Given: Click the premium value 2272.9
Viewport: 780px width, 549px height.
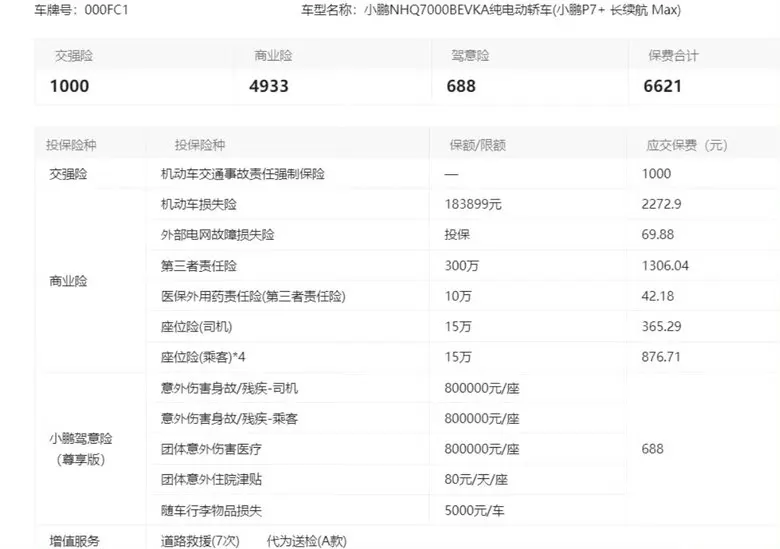Looking at the screenshot, I should coord(661,204).
